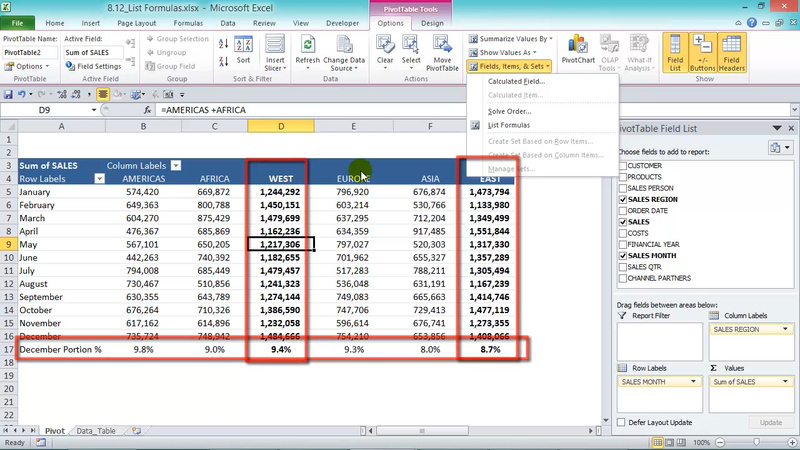Insert a new worksheet tab
Image resolution: width=800 pixels, height=450 pixels.
[x=136, y=431]
